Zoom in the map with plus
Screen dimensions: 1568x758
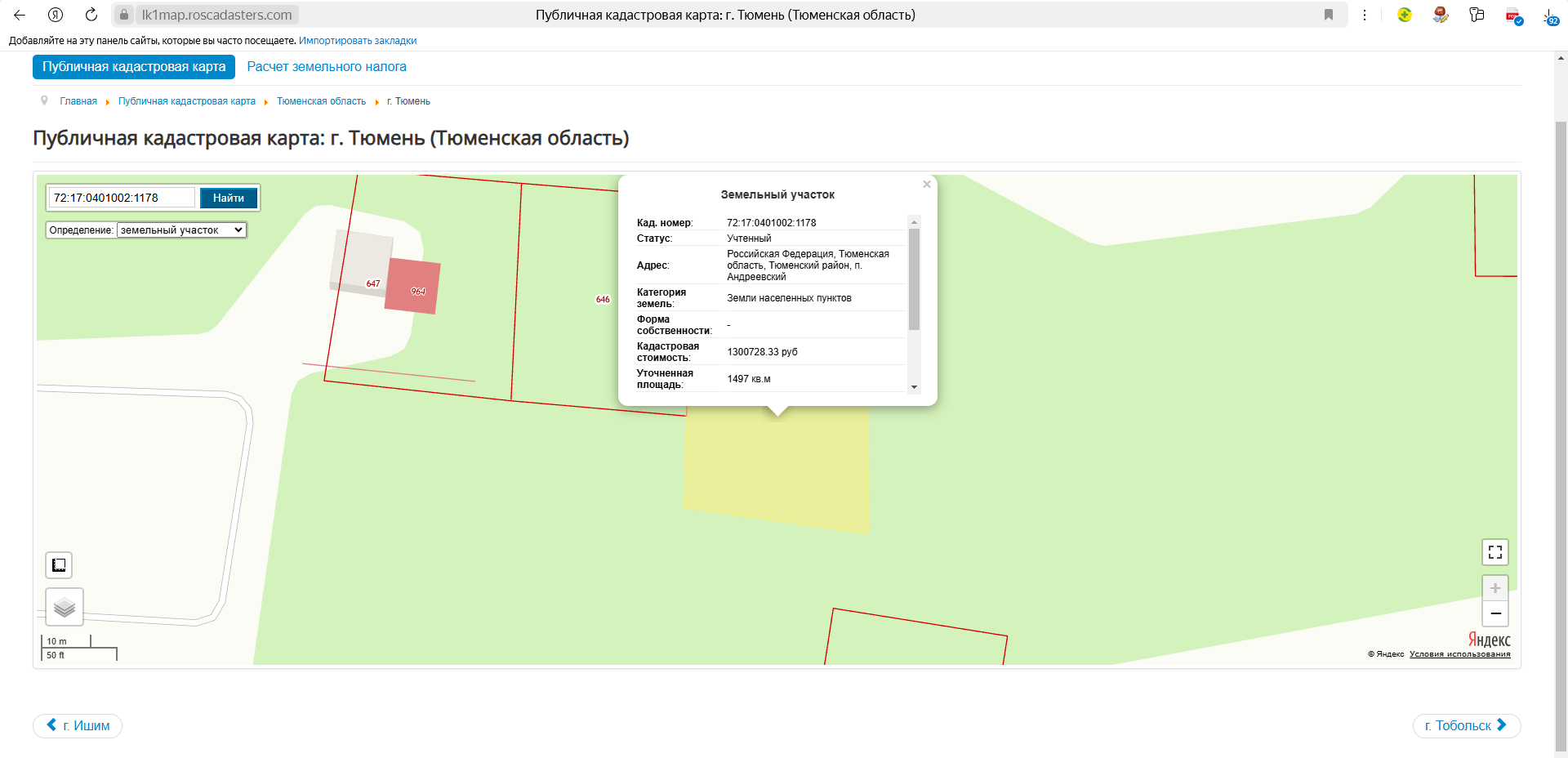click(x=1495, y=588)
